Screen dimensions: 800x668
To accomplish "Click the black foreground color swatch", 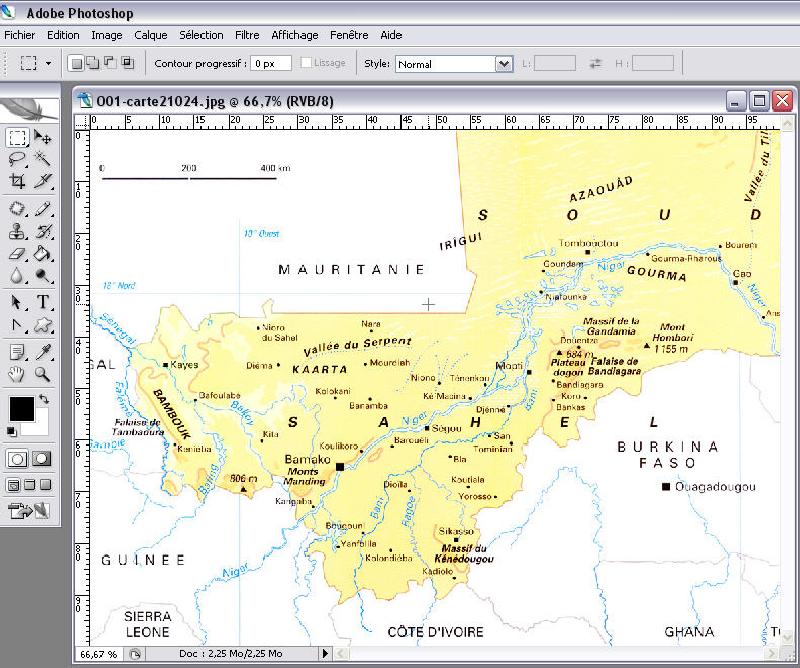I will tap(21, 409).
